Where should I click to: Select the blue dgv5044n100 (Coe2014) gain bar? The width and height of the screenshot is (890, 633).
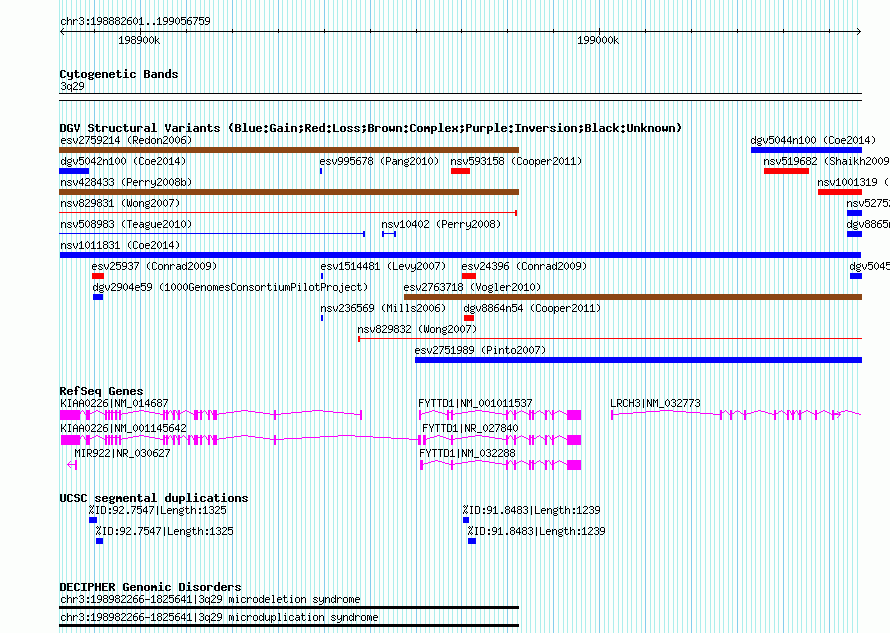(806, 150)
